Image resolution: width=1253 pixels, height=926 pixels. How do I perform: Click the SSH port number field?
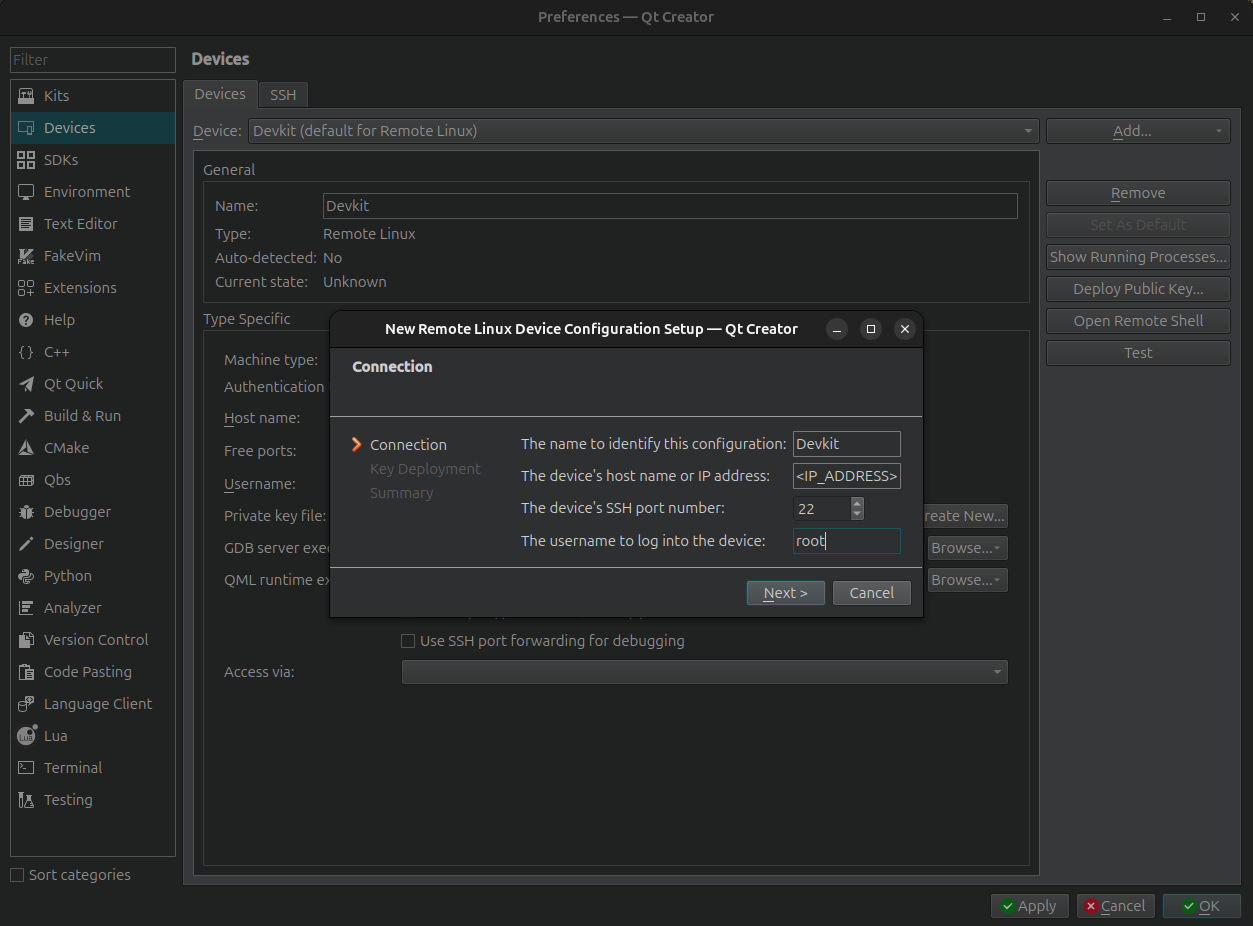822,508
